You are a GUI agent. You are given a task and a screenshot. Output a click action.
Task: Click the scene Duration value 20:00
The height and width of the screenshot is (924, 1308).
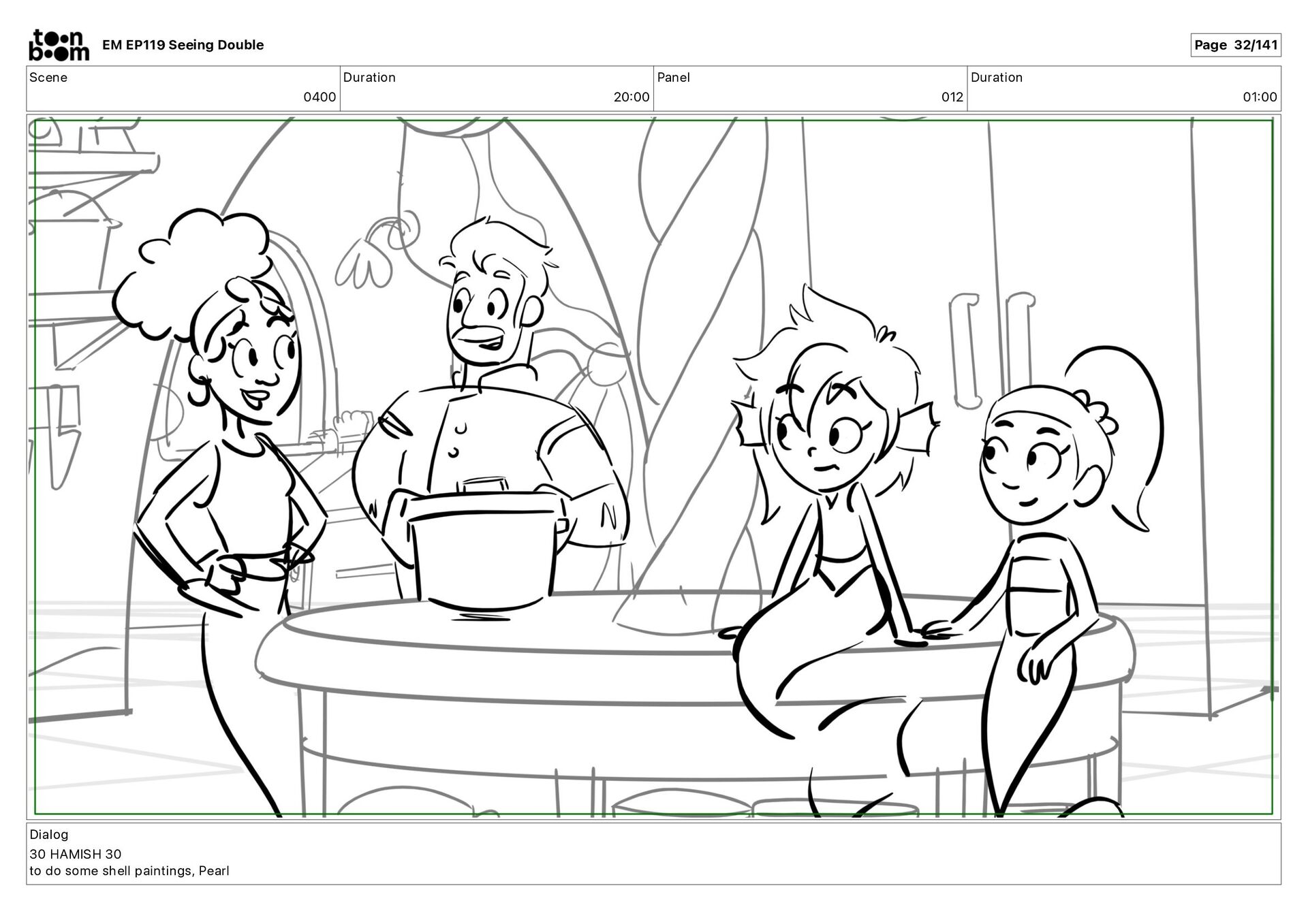point(631,97)
